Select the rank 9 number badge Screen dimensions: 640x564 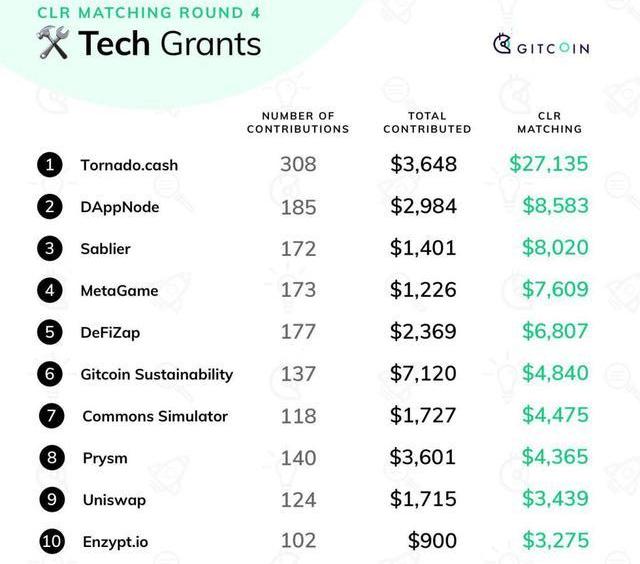[50, 499]
